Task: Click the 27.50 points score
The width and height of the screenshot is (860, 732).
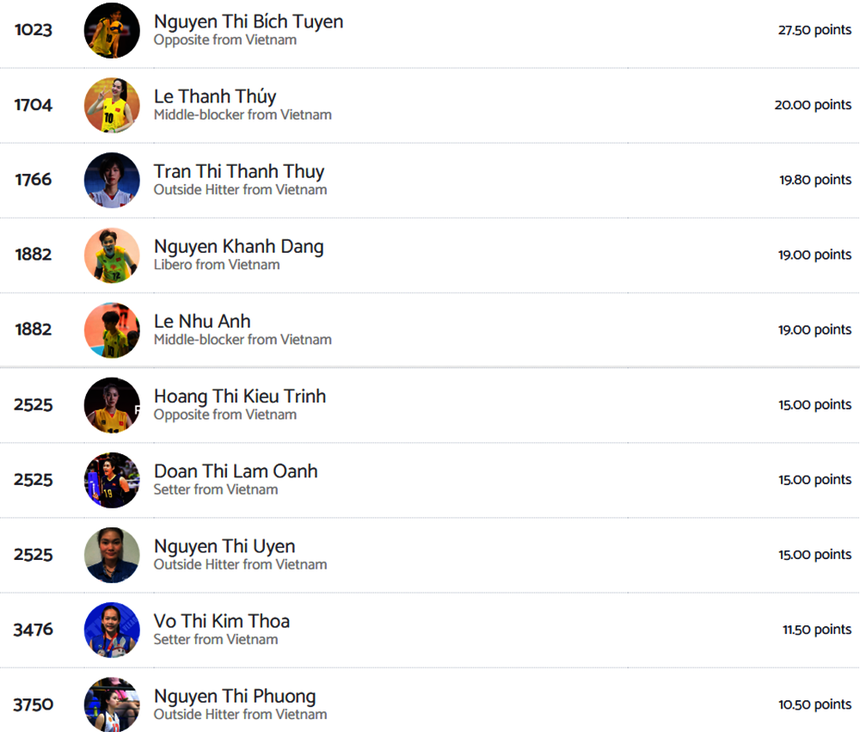Action: click(814, 30)
